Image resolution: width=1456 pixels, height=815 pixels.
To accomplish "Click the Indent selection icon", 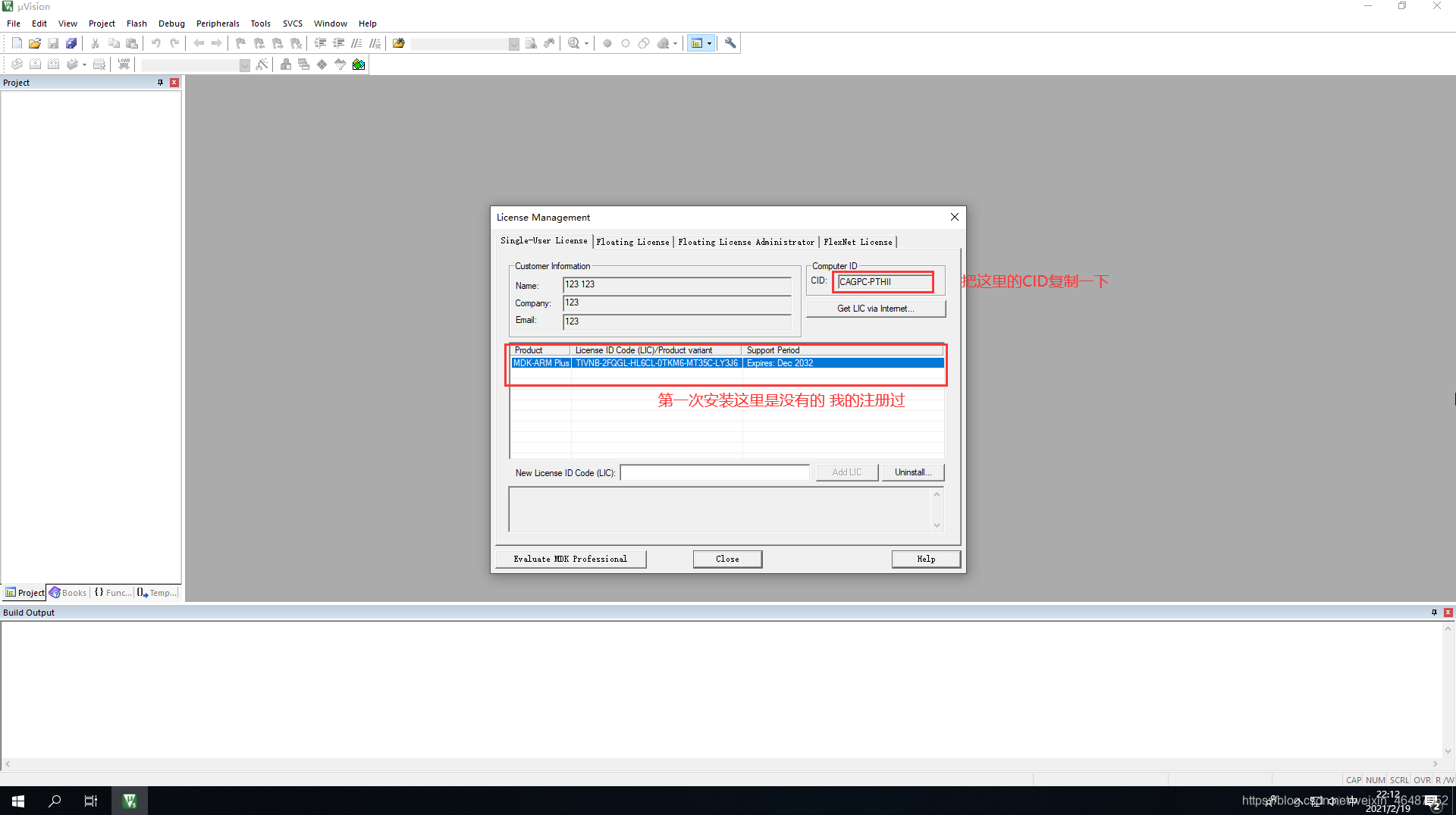I will (320, 43).
